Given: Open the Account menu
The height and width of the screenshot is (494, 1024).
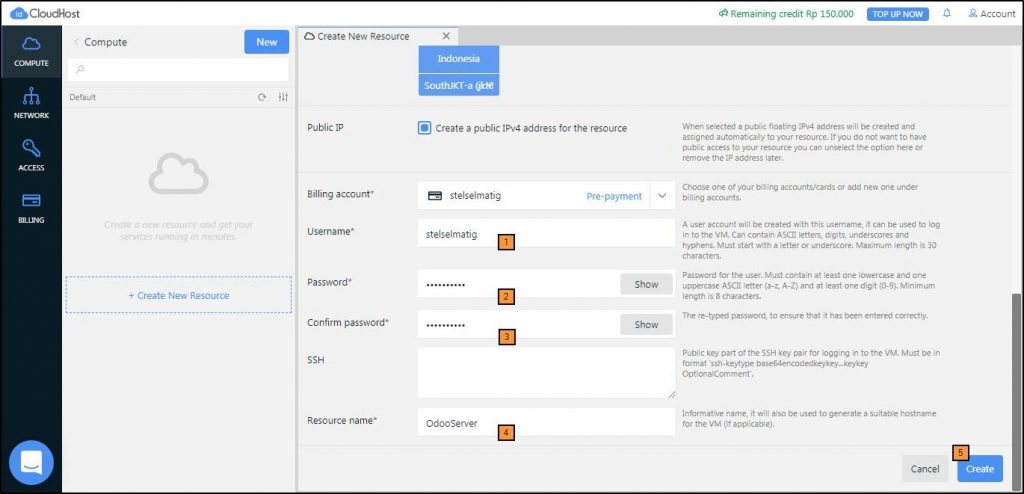Looking at the screenshot, I should point(991,14).
